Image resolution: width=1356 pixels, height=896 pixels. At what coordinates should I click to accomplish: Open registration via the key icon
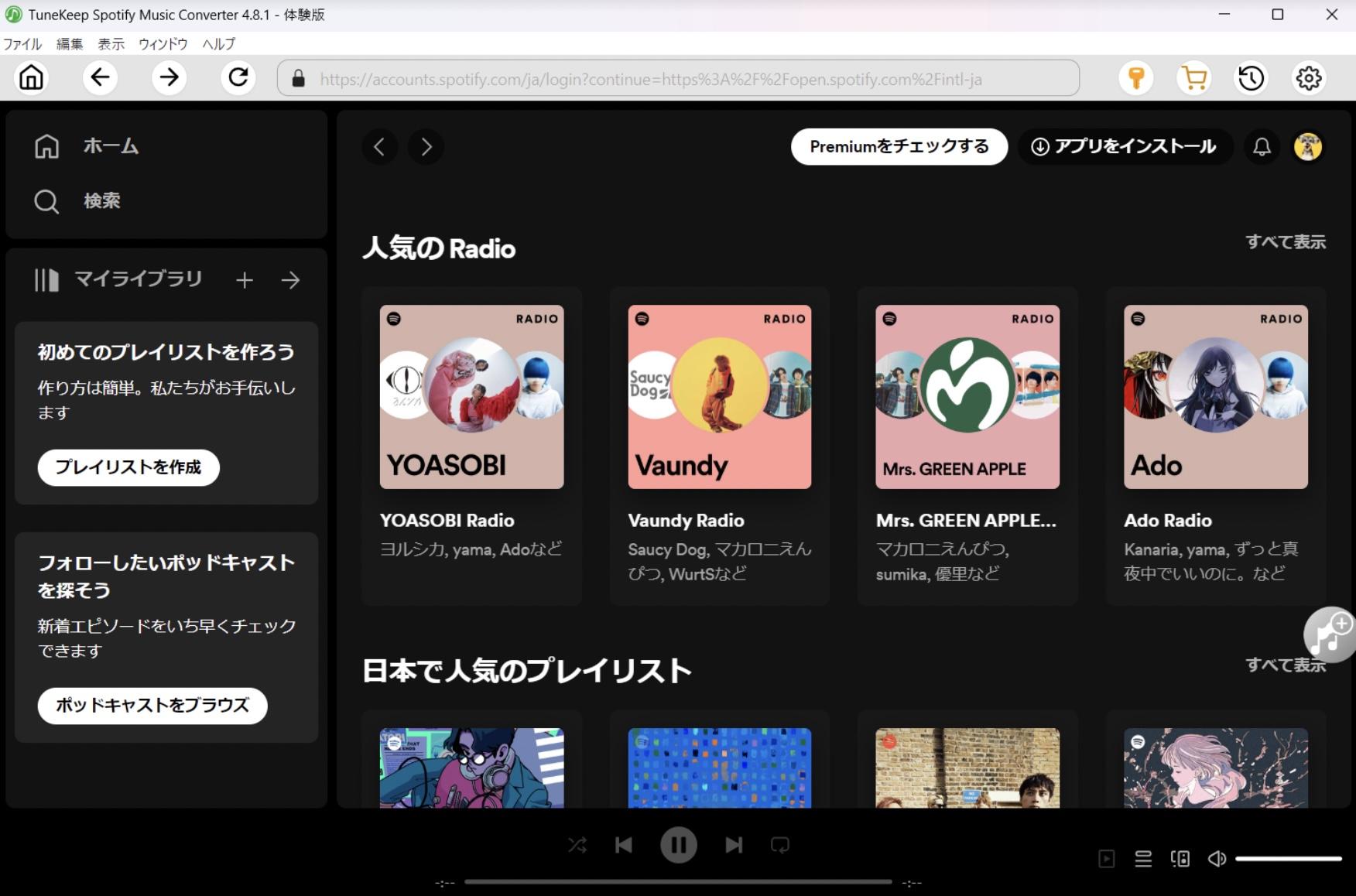(x=1136, y=77)
